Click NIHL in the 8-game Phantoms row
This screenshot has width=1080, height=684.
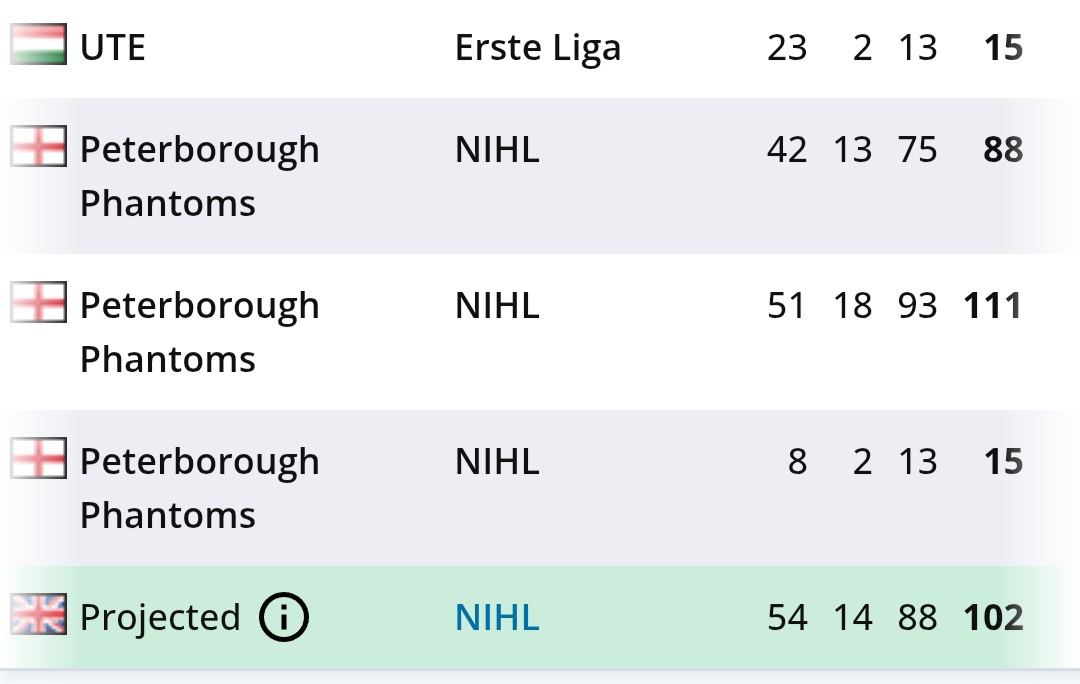(497, 462)
